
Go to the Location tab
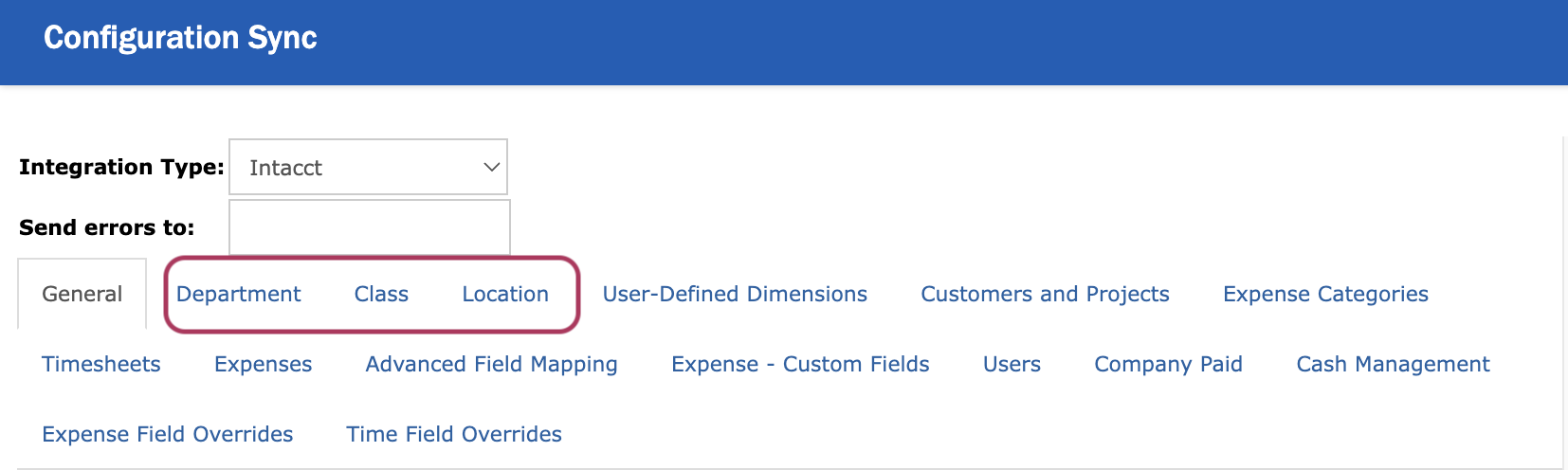(x=505, y=295)
